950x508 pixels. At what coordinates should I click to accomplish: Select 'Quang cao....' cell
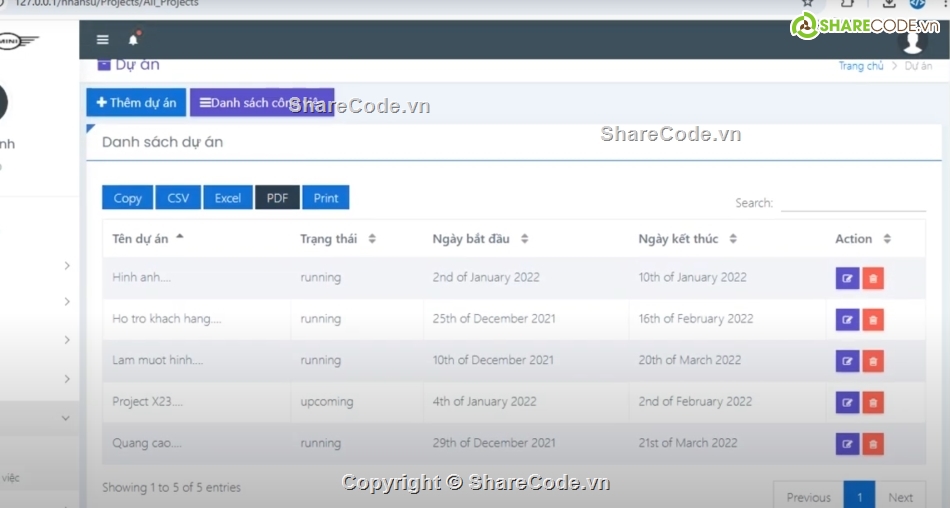(x=147, y=443)
